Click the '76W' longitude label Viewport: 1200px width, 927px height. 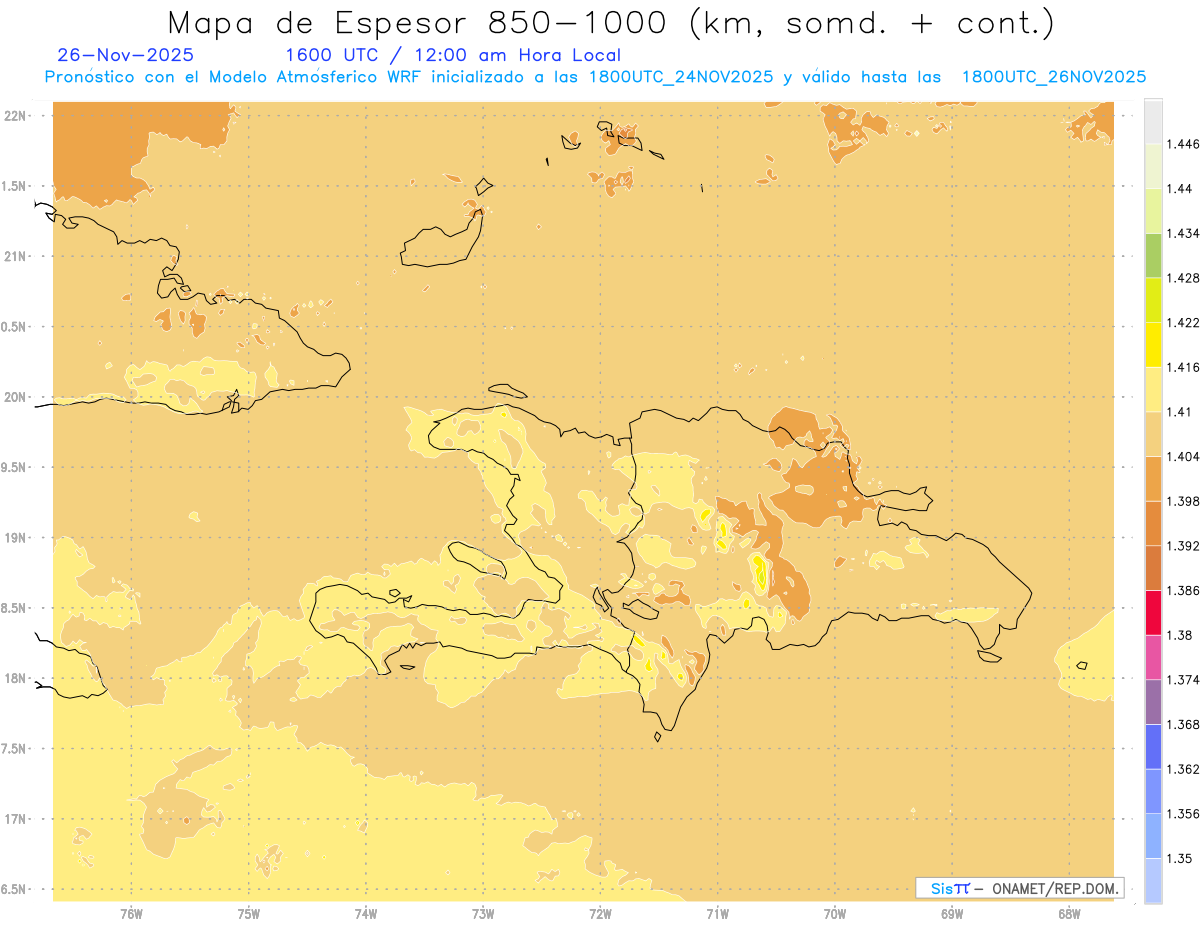point(131,914)
